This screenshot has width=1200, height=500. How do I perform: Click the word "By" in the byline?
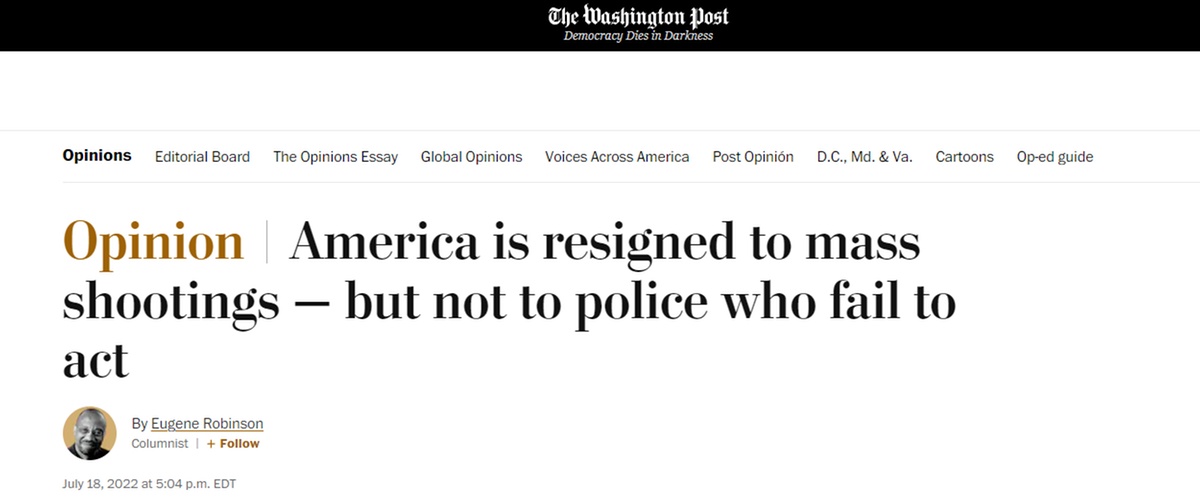pos(139,423)
